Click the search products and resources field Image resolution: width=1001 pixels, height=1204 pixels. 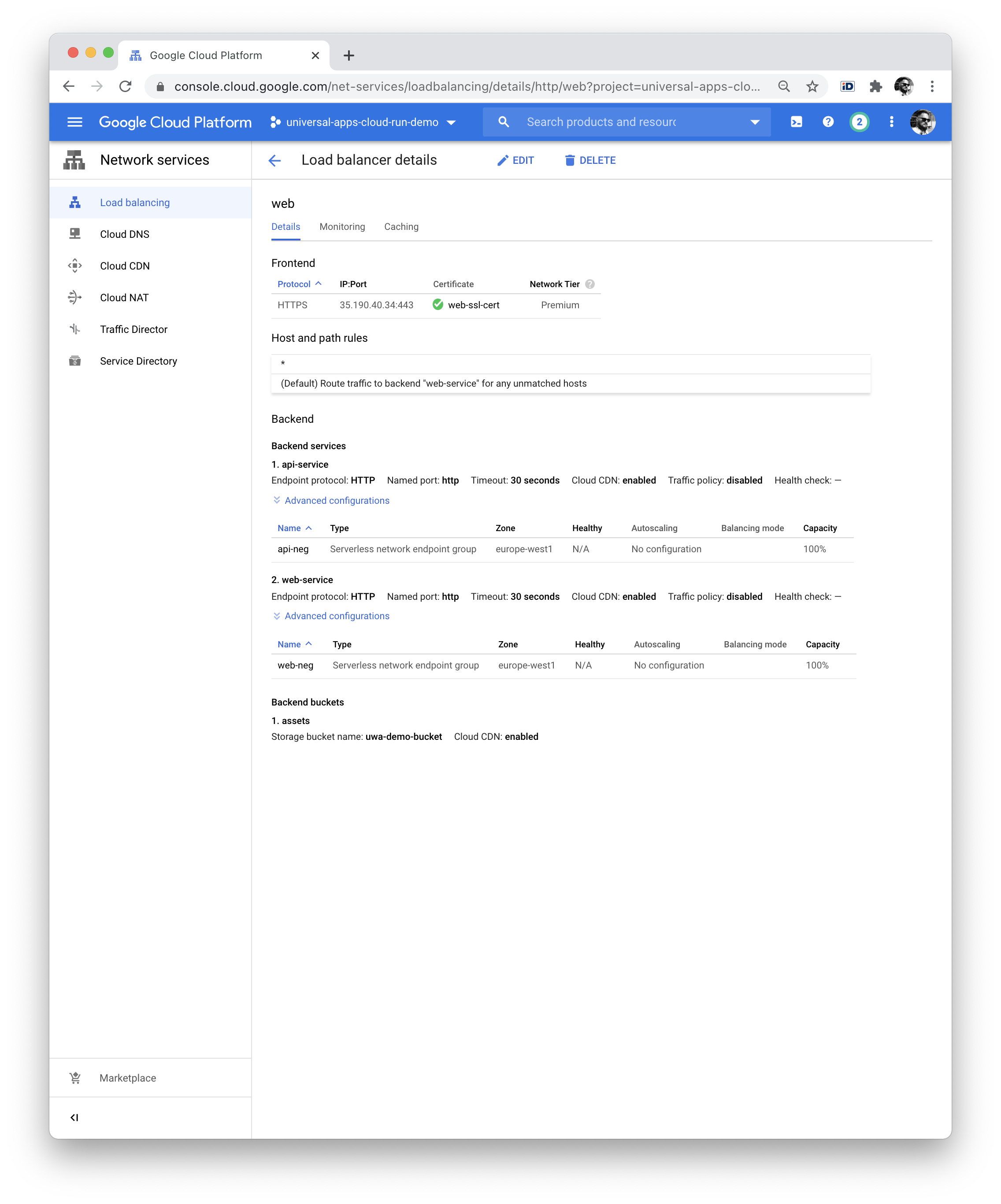pos(625,122)
